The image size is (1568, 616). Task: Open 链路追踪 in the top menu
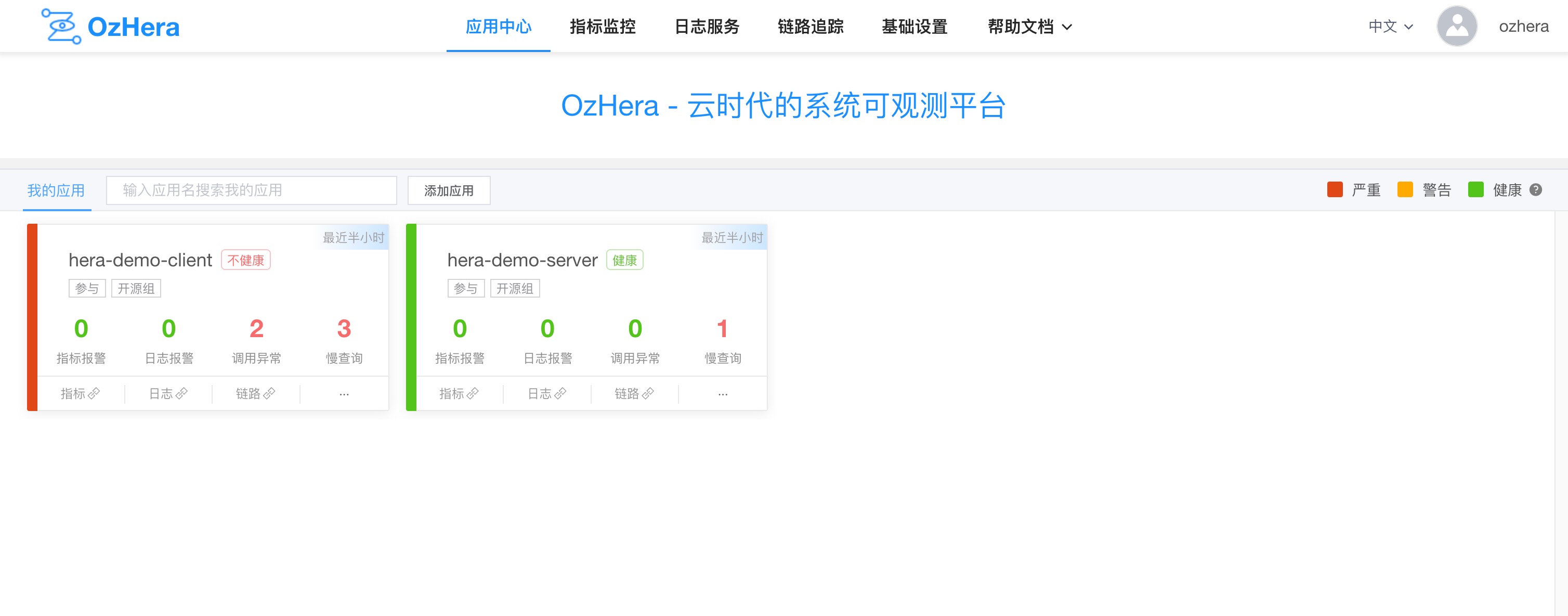tap(810, 27)
